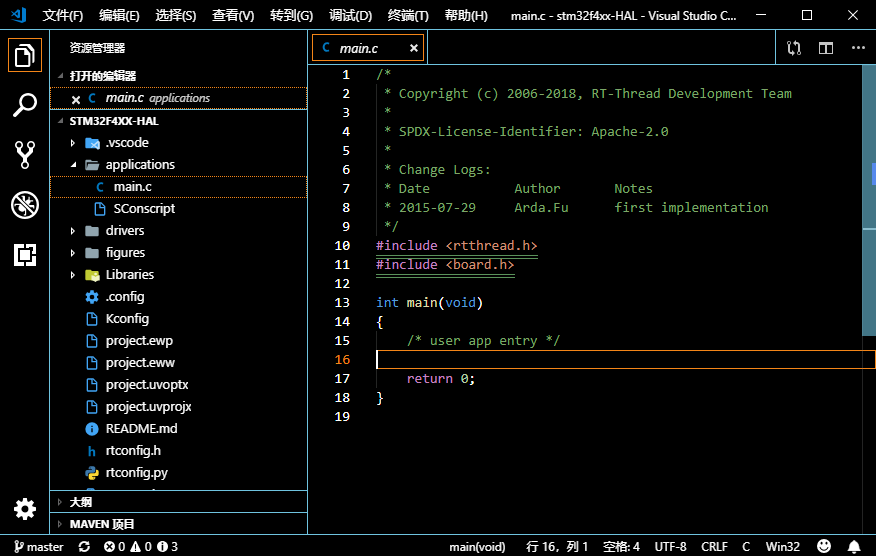Open the Source Control view

(25, 155)
